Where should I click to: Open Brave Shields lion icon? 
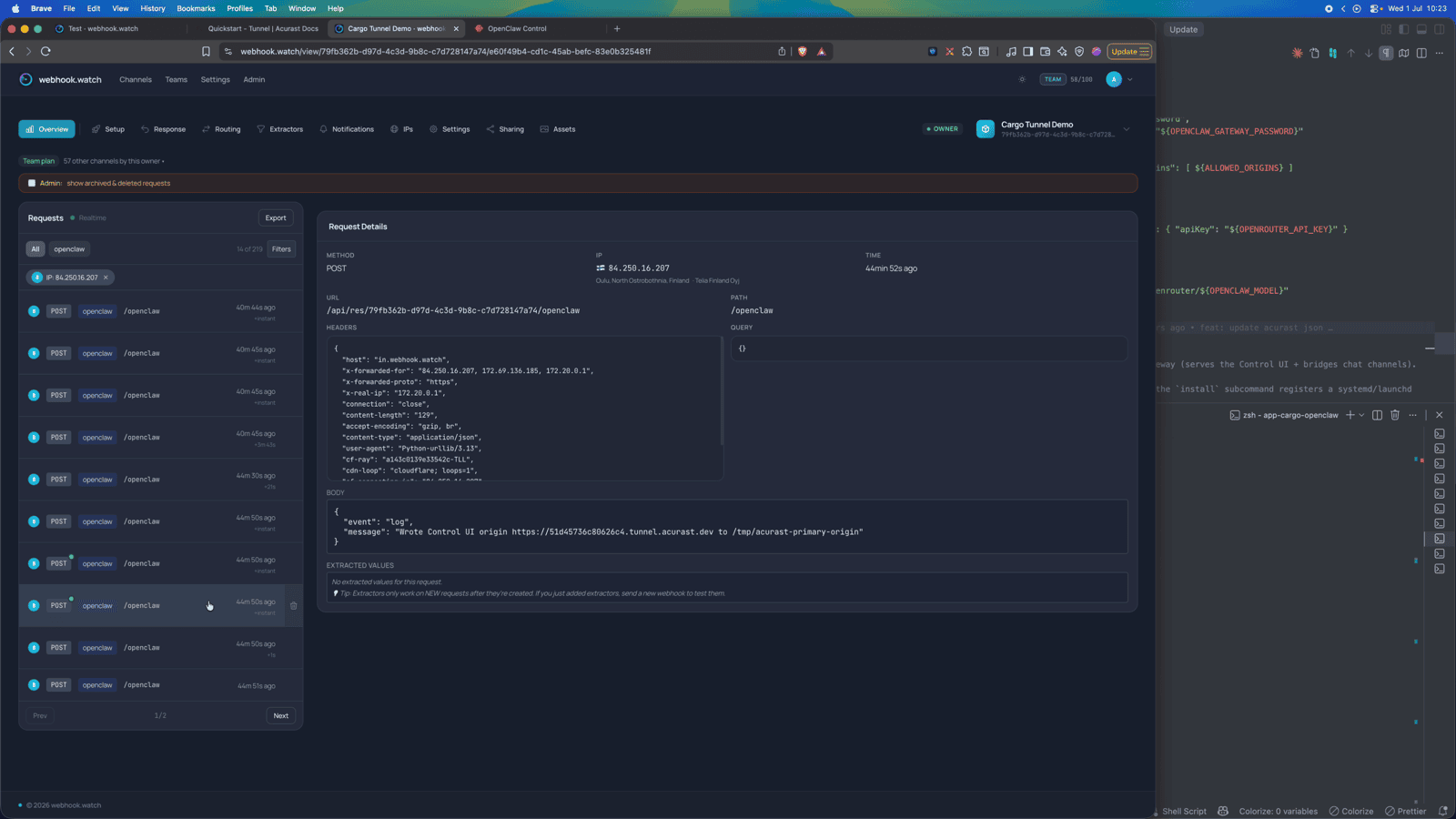pos(802,52)
